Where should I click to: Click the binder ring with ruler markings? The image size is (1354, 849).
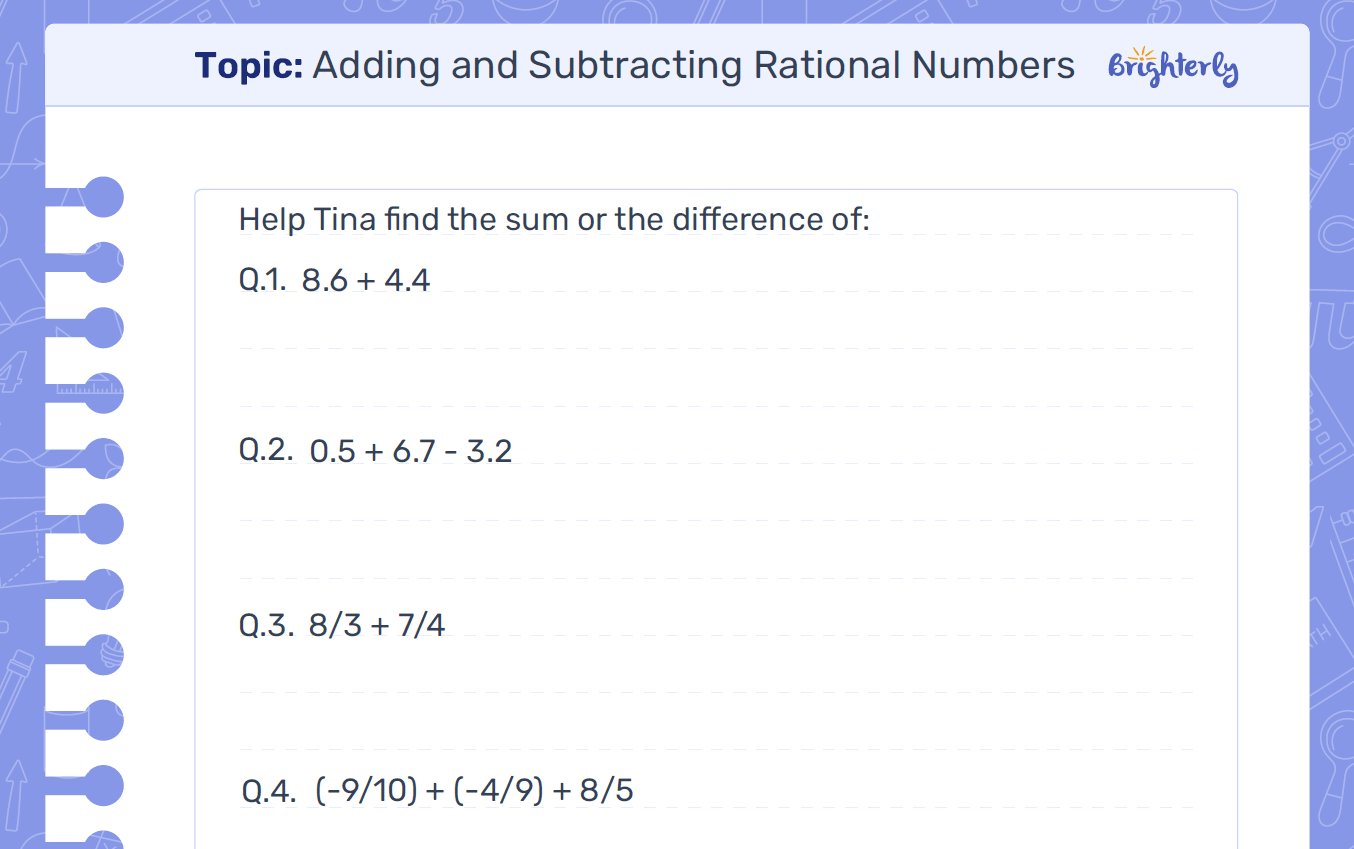[102, 393]
